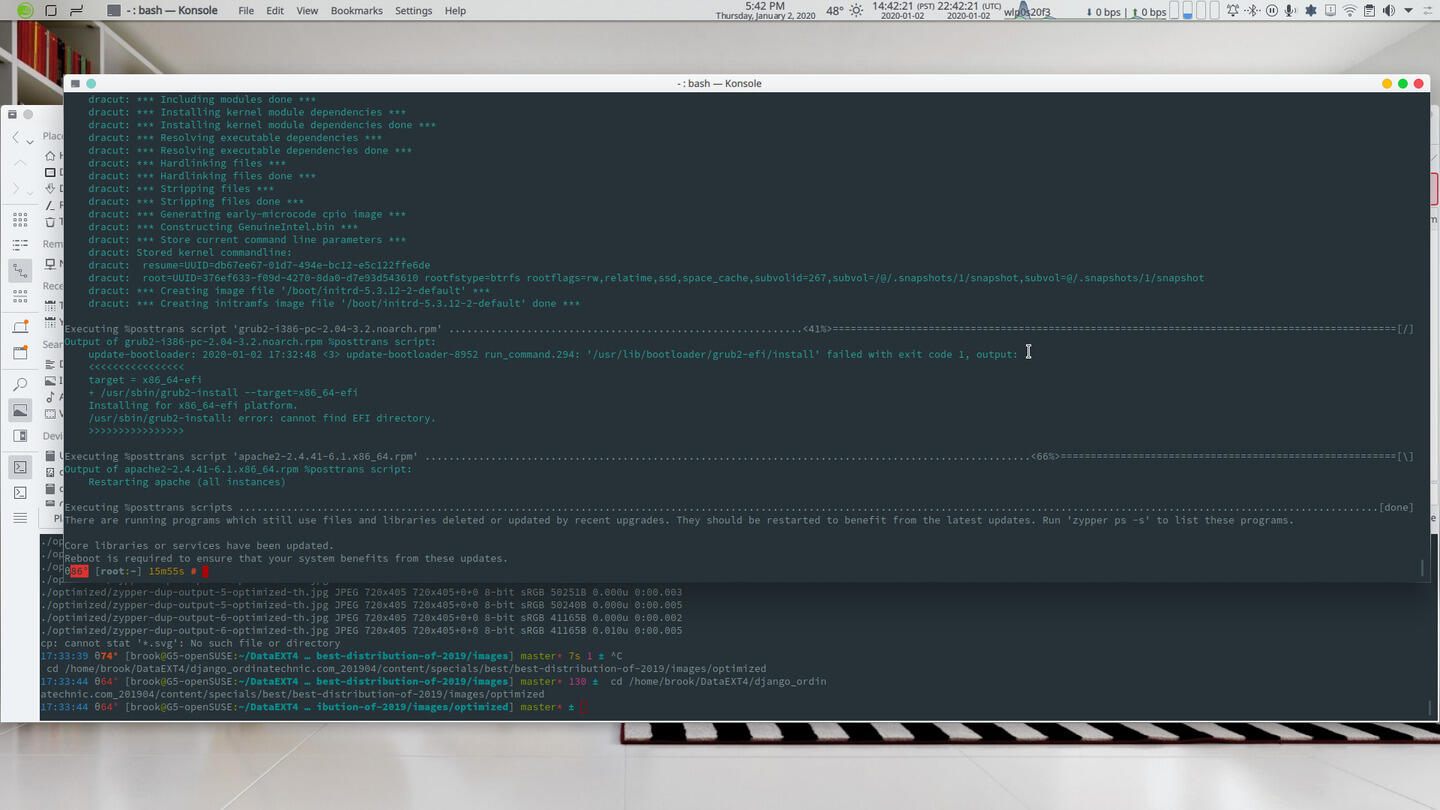Viewport: 1440px width, 810px height.
Task: Select Audio search music-note icon in Dolphin
Action: (50, 397)
